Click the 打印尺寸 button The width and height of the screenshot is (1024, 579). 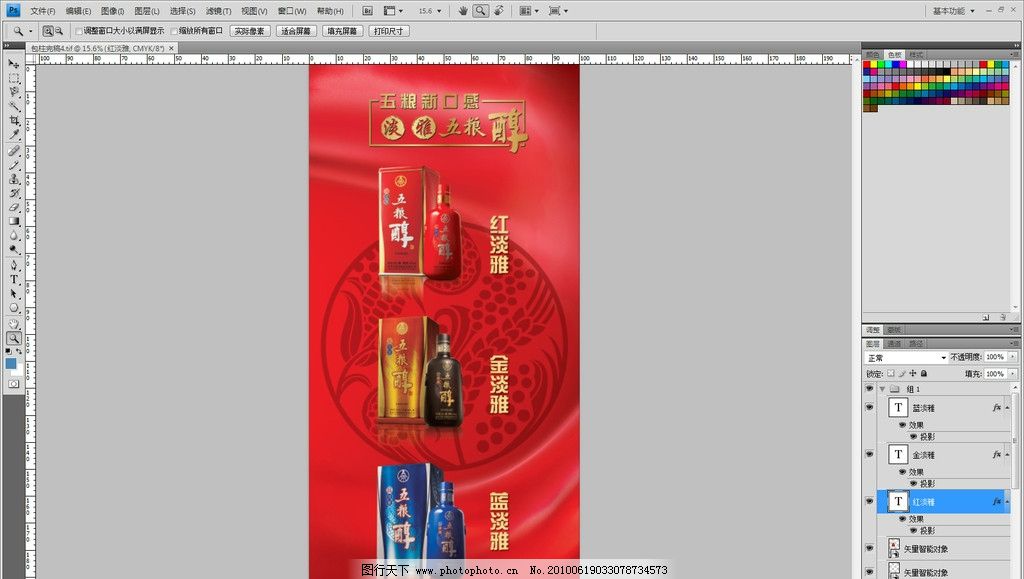[389, 31]
